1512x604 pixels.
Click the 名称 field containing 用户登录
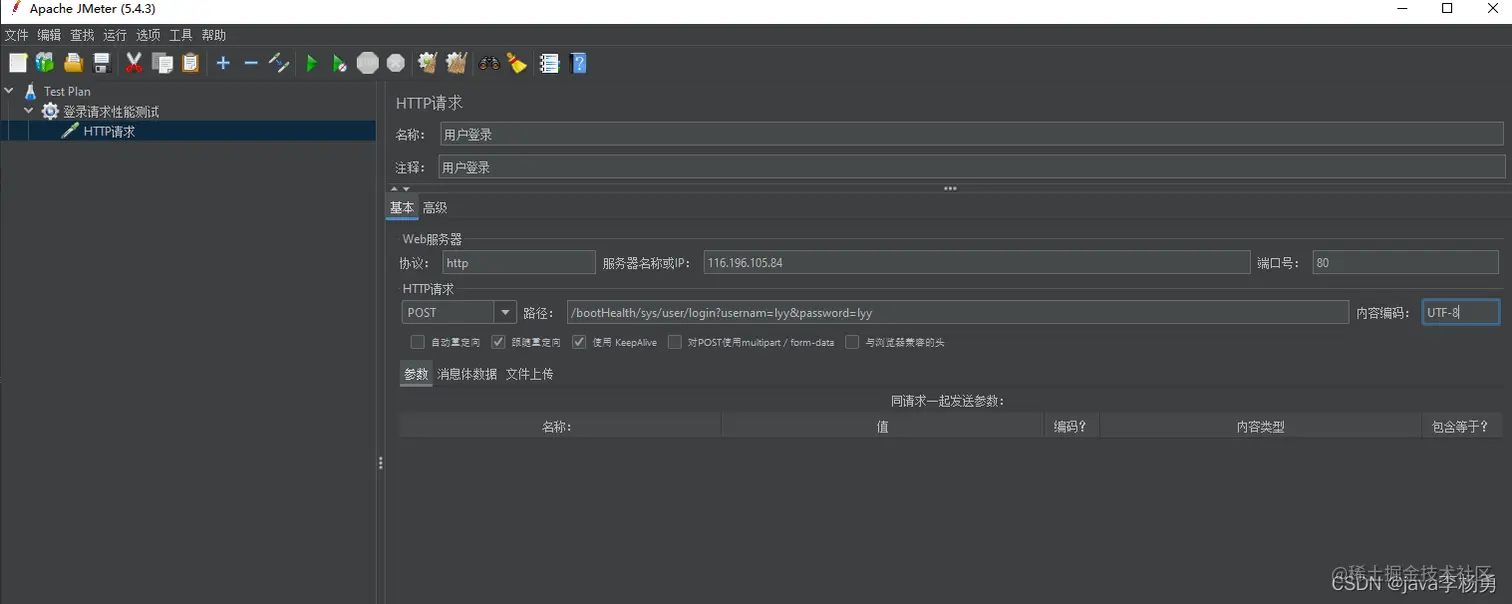[x=971, y=134]
